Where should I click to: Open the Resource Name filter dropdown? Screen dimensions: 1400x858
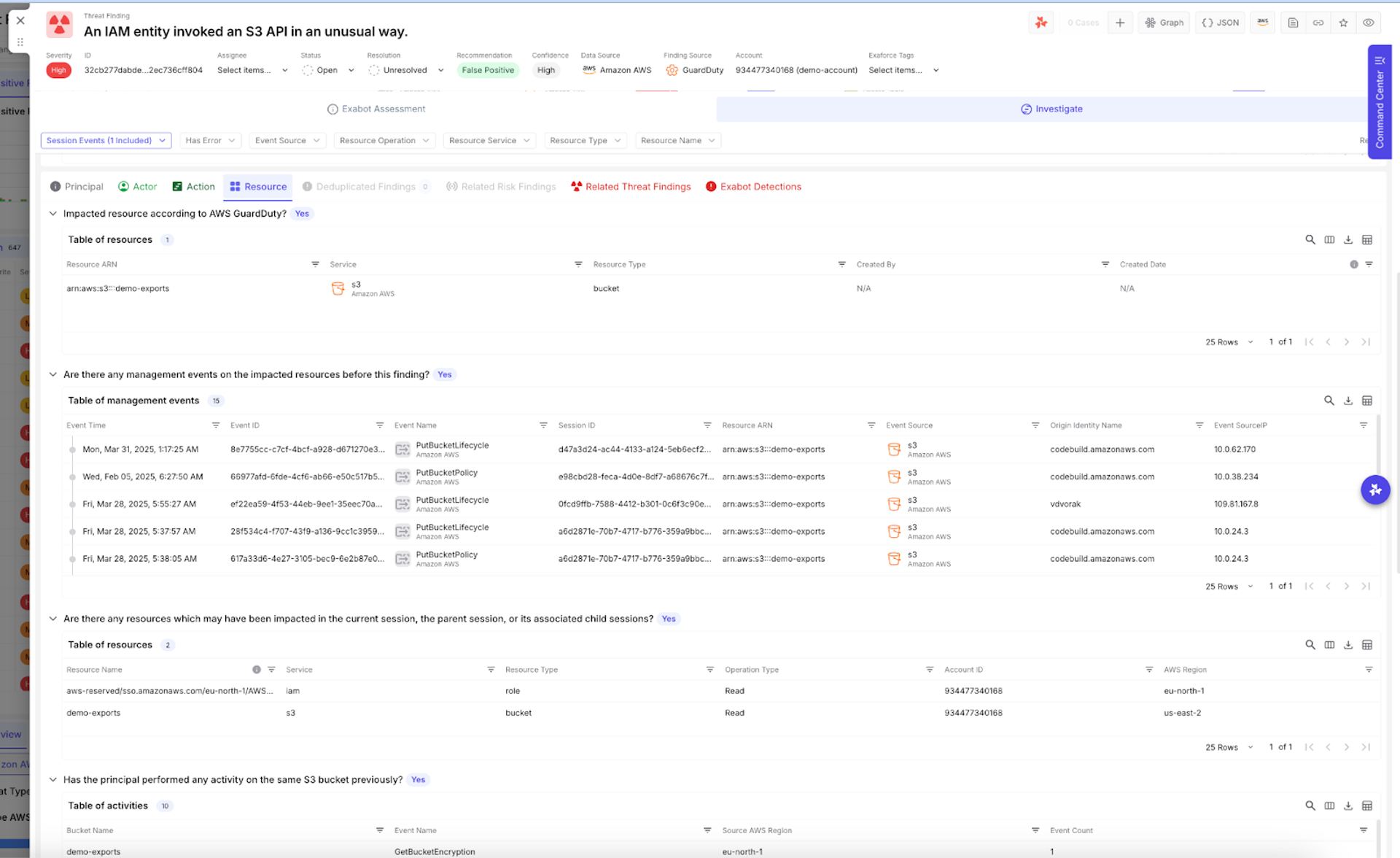point(677,140)
